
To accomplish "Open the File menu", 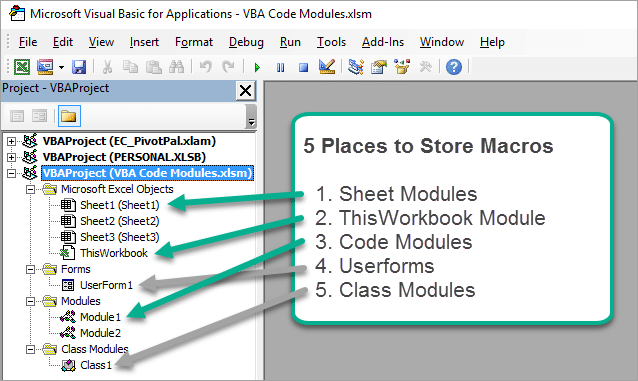I will coord(28,42).
